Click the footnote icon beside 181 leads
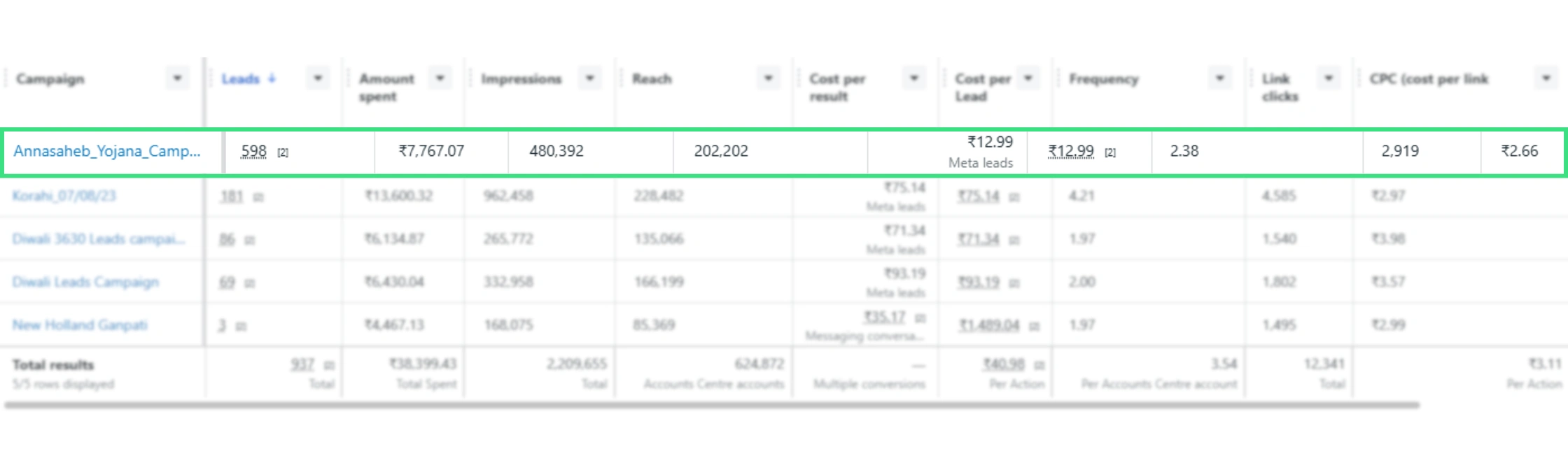Screen dimensions: 1568x470 258,197
